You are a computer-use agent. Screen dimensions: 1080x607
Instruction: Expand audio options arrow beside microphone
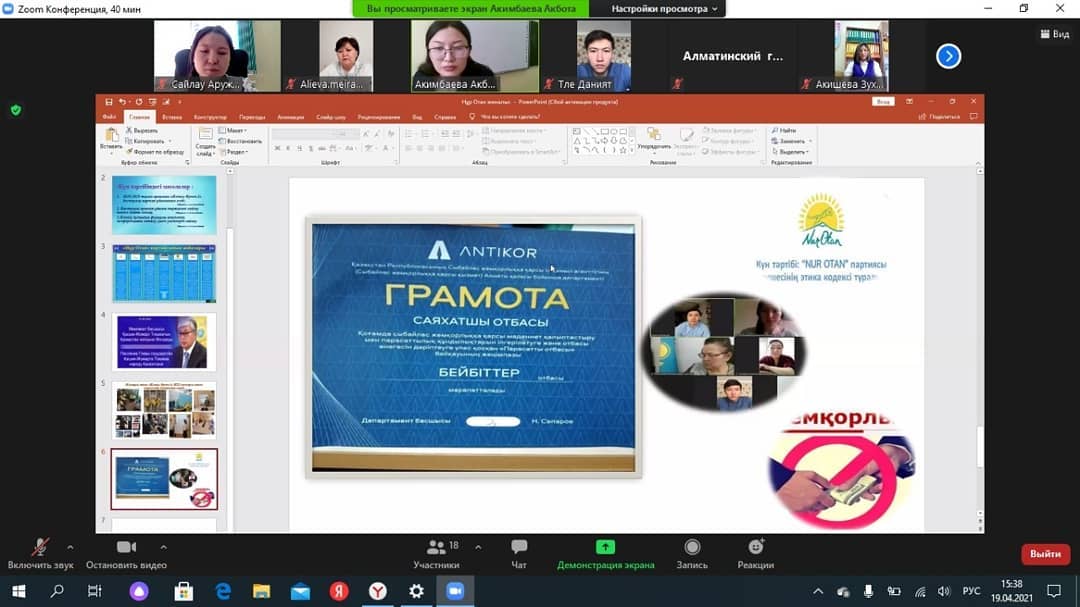tap(70, 547)
